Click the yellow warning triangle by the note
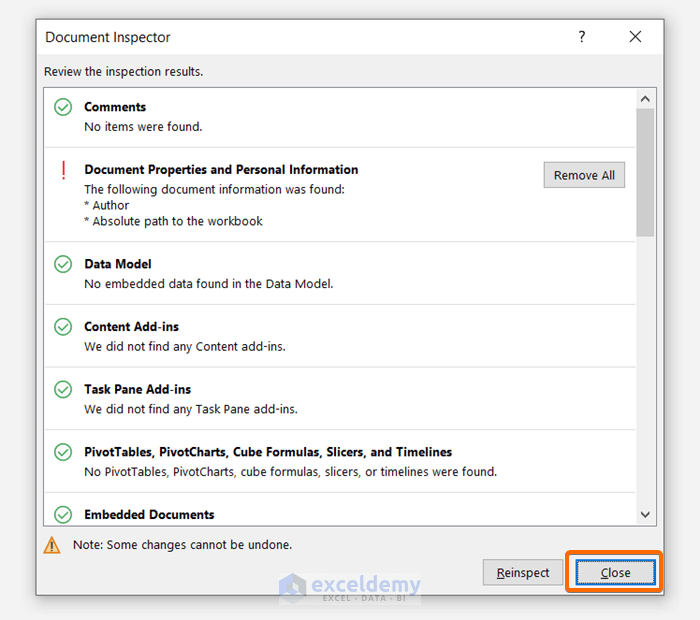The height and width of the screenshot is (620, 700). coord(52,545)
